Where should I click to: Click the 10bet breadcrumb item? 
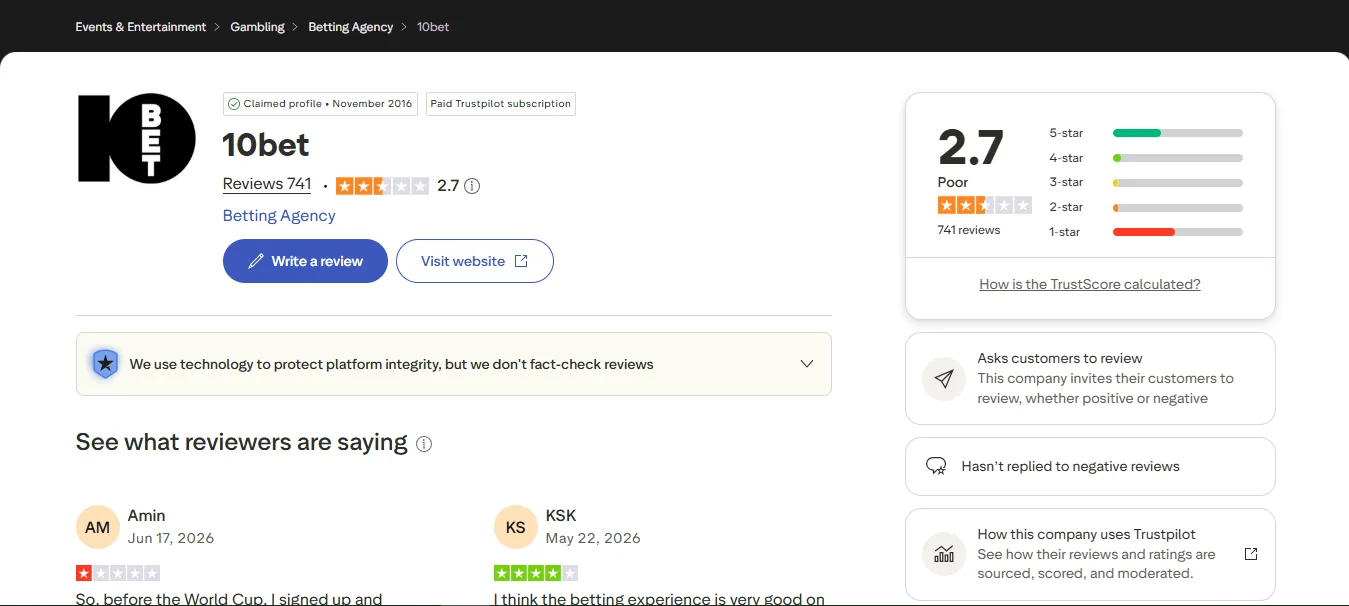click(x=433, y=27)
